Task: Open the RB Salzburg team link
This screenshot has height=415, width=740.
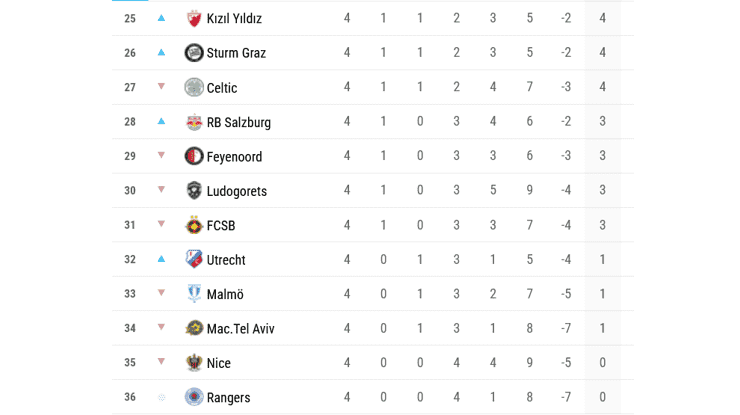Action: coord(238,122)
